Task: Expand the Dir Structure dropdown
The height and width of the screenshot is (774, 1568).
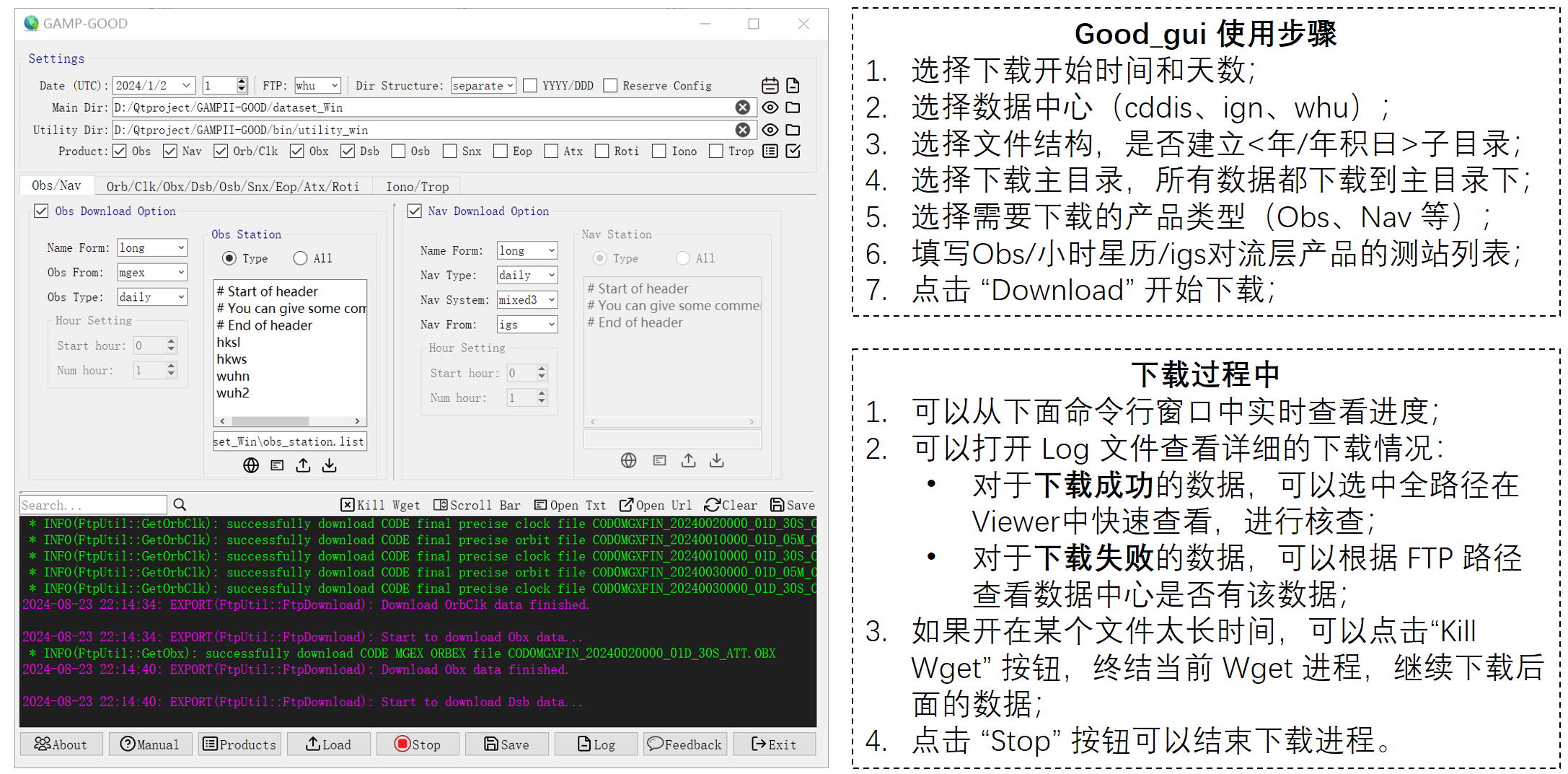Action: click(483, 86)
